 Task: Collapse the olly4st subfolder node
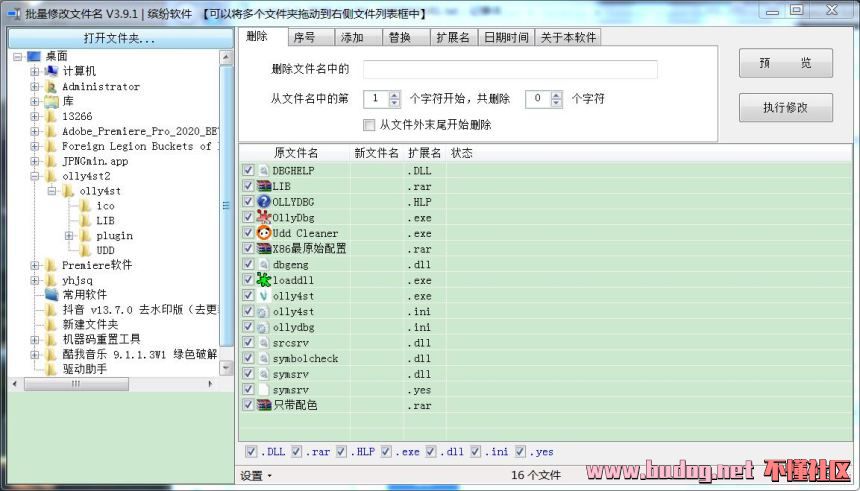click(x=52, y=191)
